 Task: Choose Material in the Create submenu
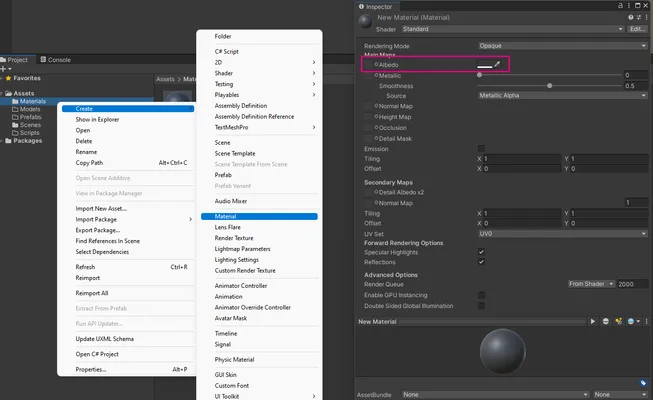259,216
